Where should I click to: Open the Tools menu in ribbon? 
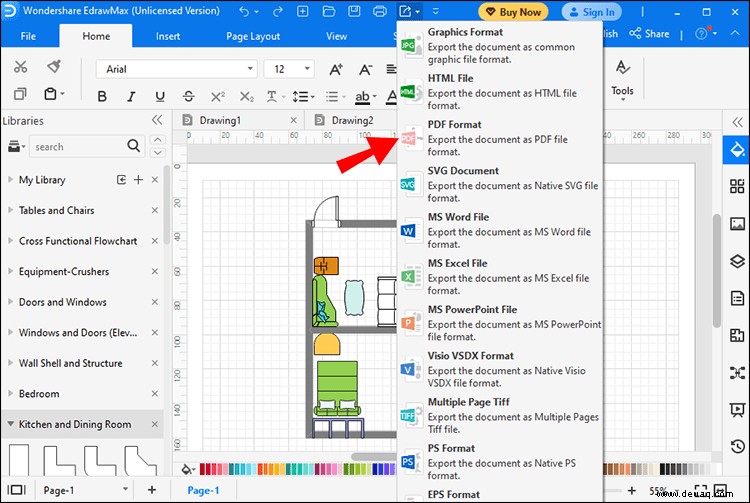622,80
